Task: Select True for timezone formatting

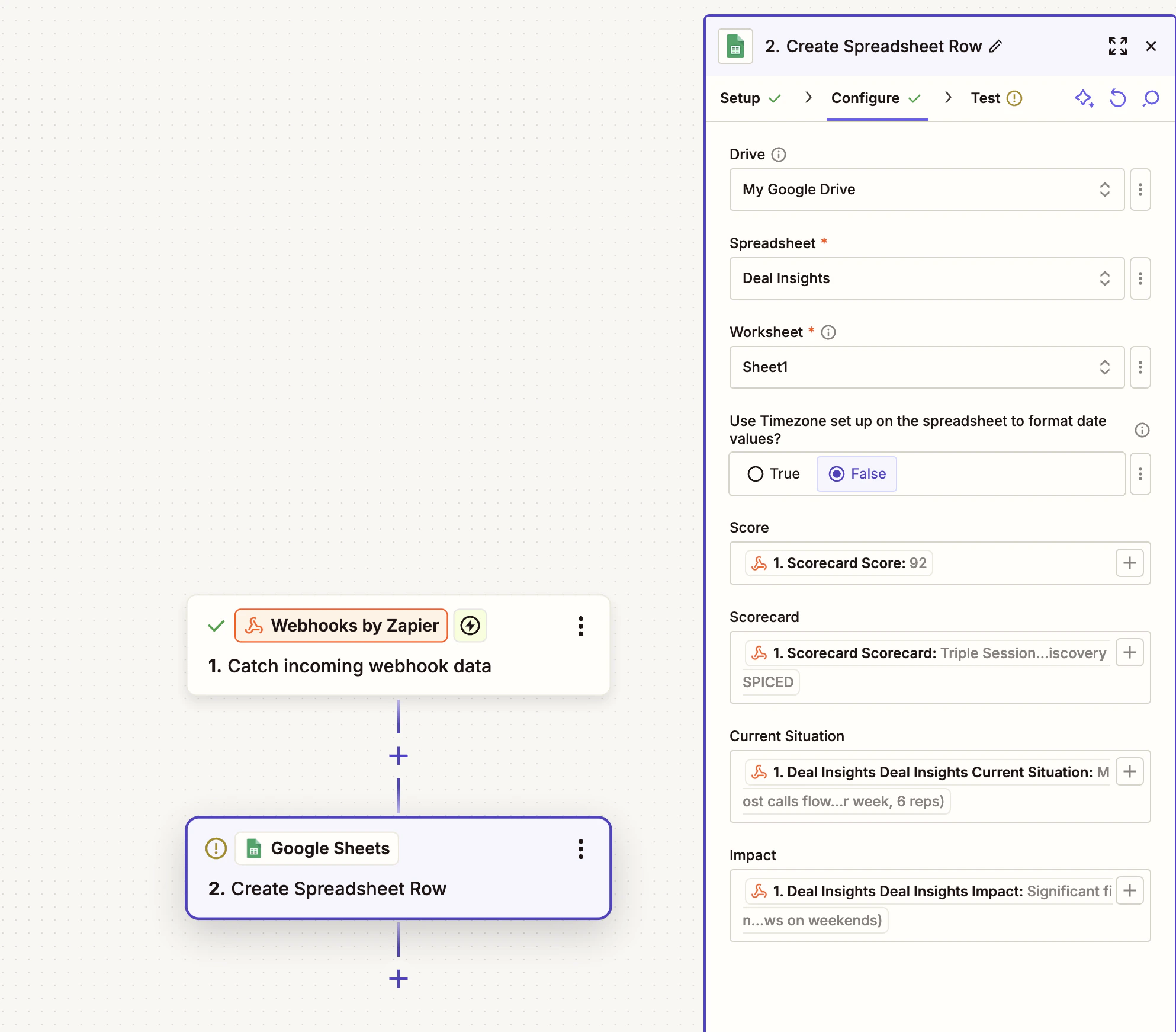Action: point(773,474)
